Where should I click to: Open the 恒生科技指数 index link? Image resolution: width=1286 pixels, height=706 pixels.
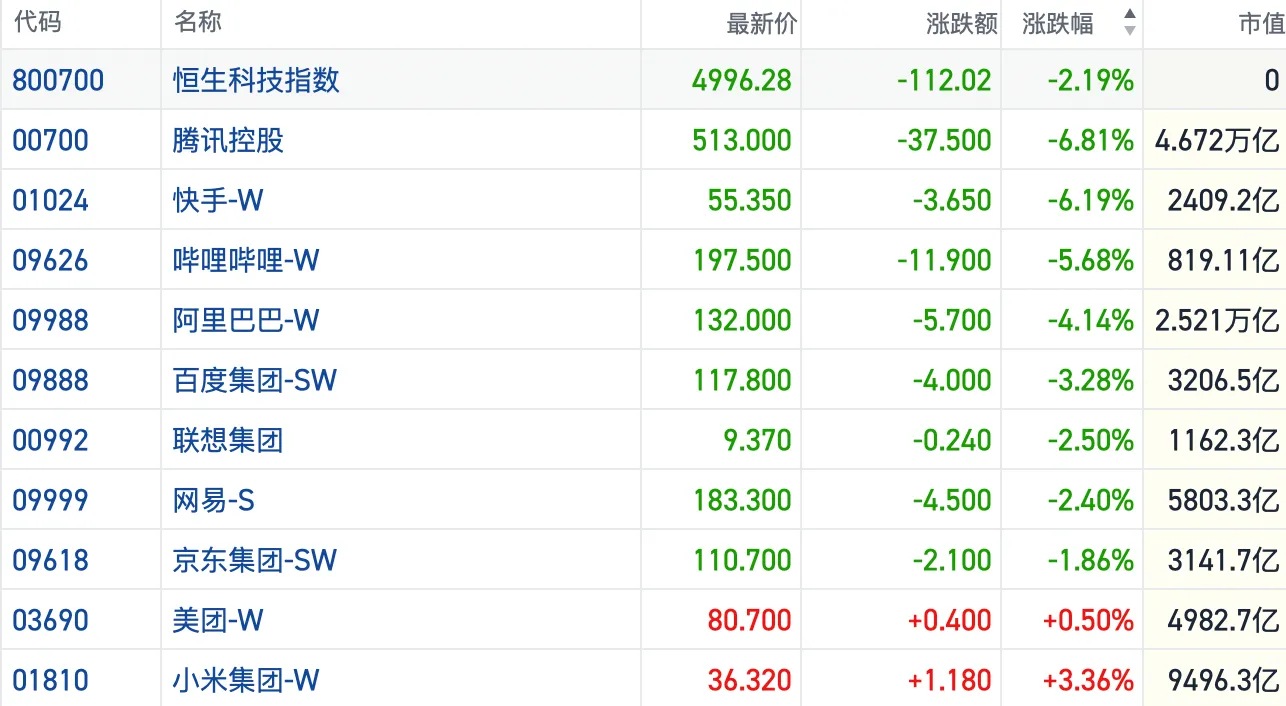tap(256, 80)
